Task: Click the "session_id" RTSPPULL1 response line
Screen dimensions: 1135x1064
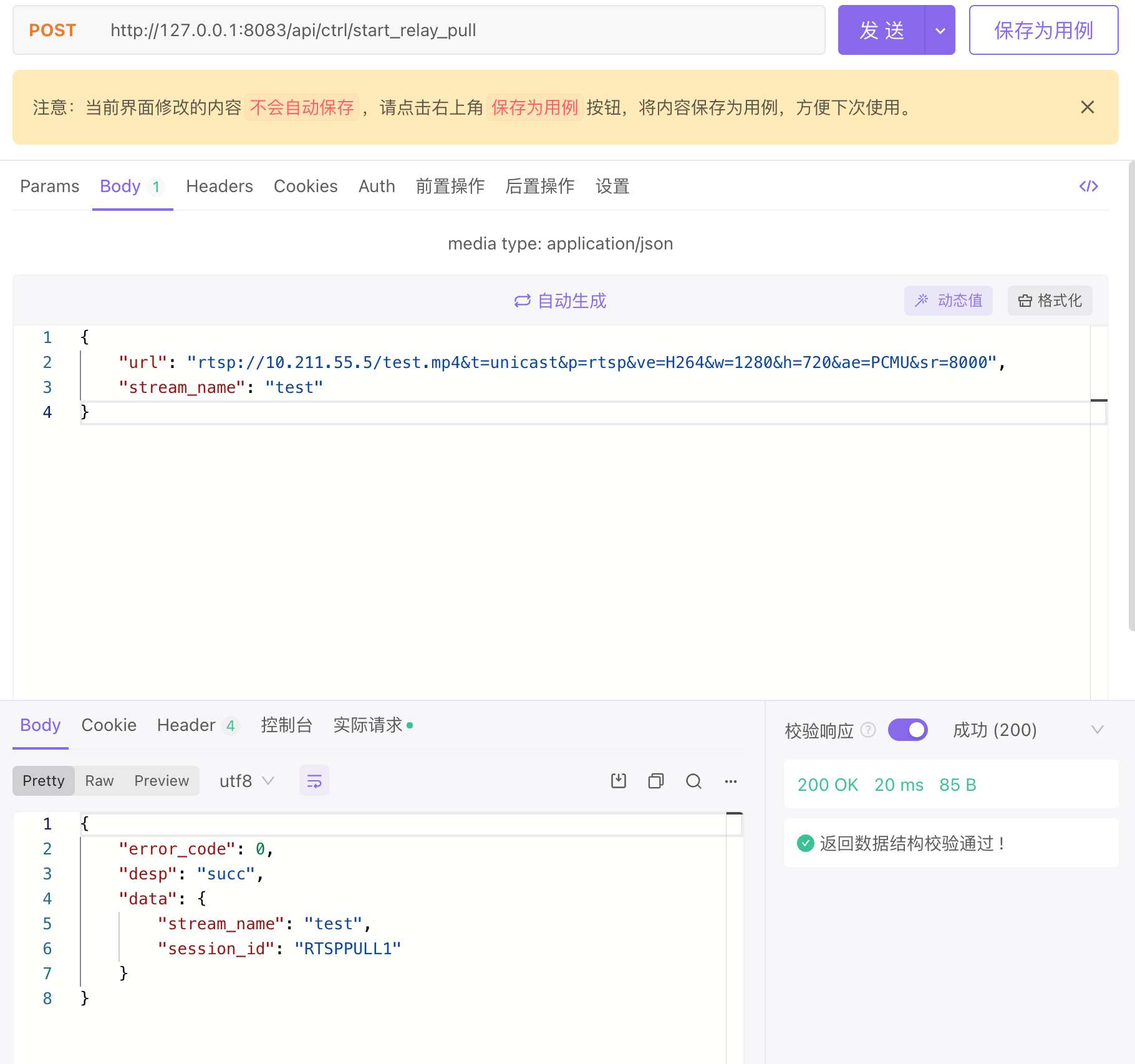Action: 279,949
